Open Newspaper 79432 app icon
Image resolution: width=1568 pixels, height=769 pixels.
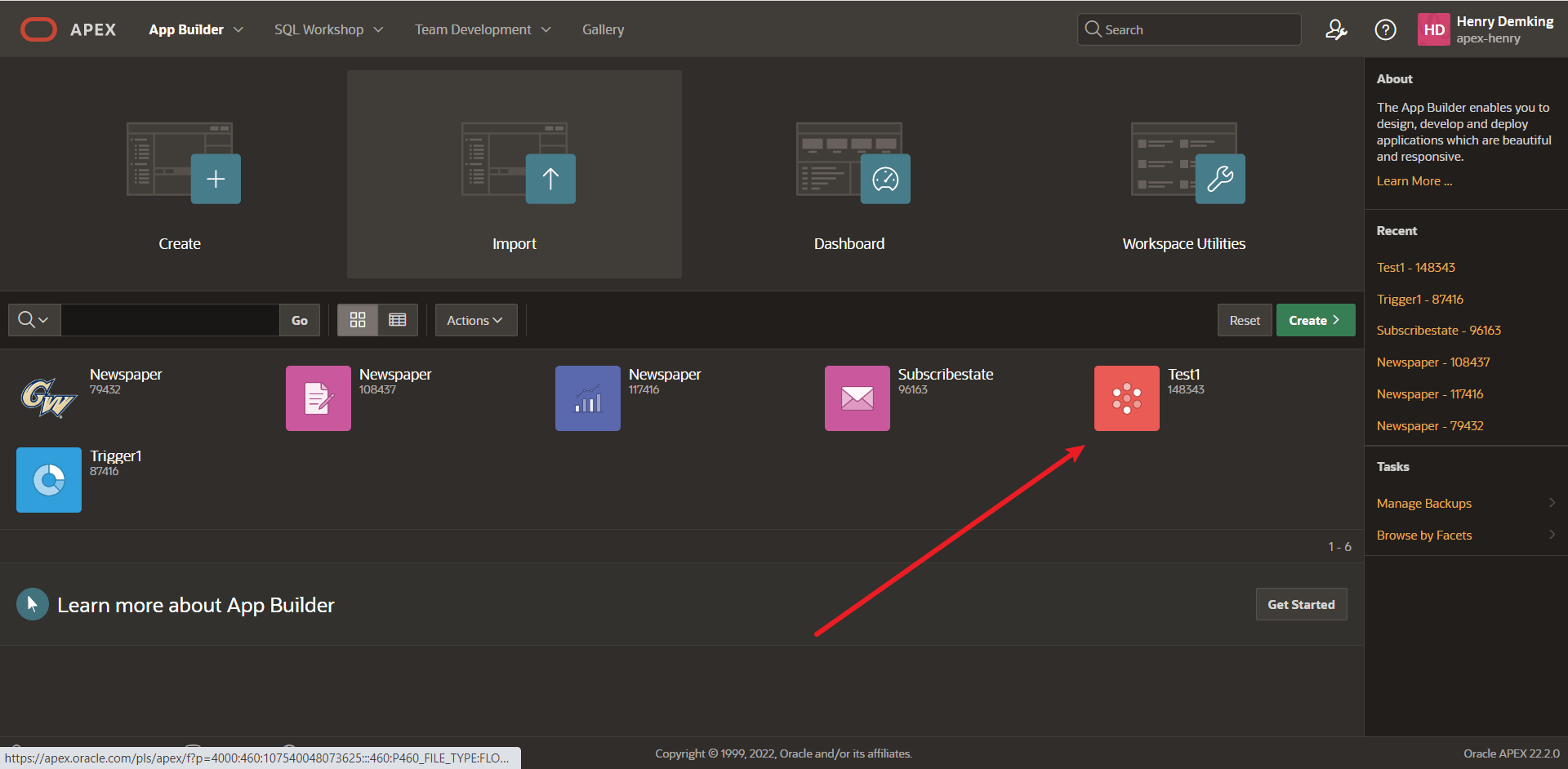point(49,398)
